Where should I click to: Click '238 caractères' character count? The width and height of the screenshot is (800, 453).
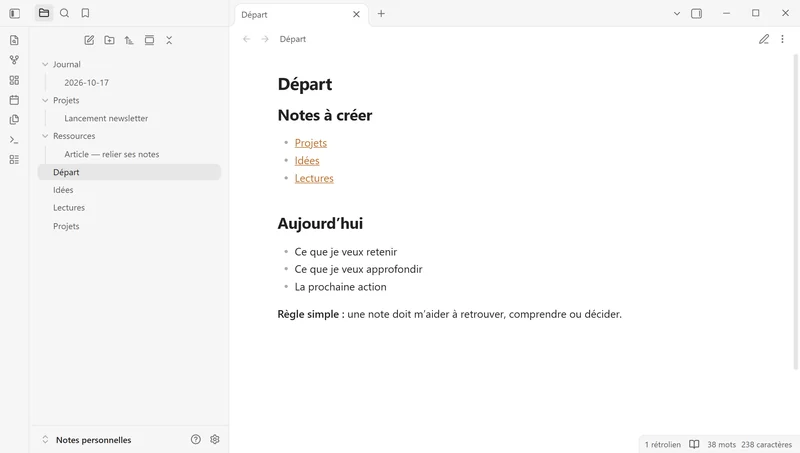click(766, 445)
